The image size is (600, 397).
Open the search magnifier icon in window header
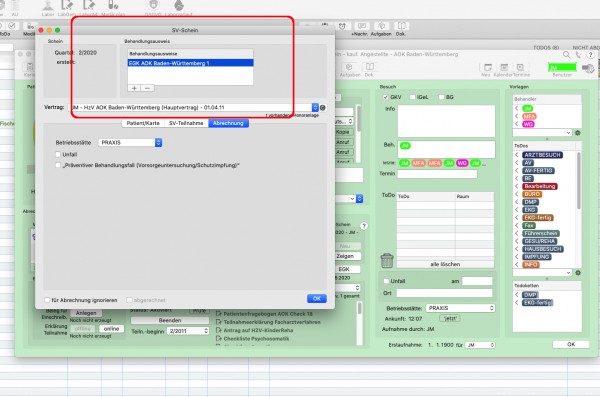pos(566,55)
